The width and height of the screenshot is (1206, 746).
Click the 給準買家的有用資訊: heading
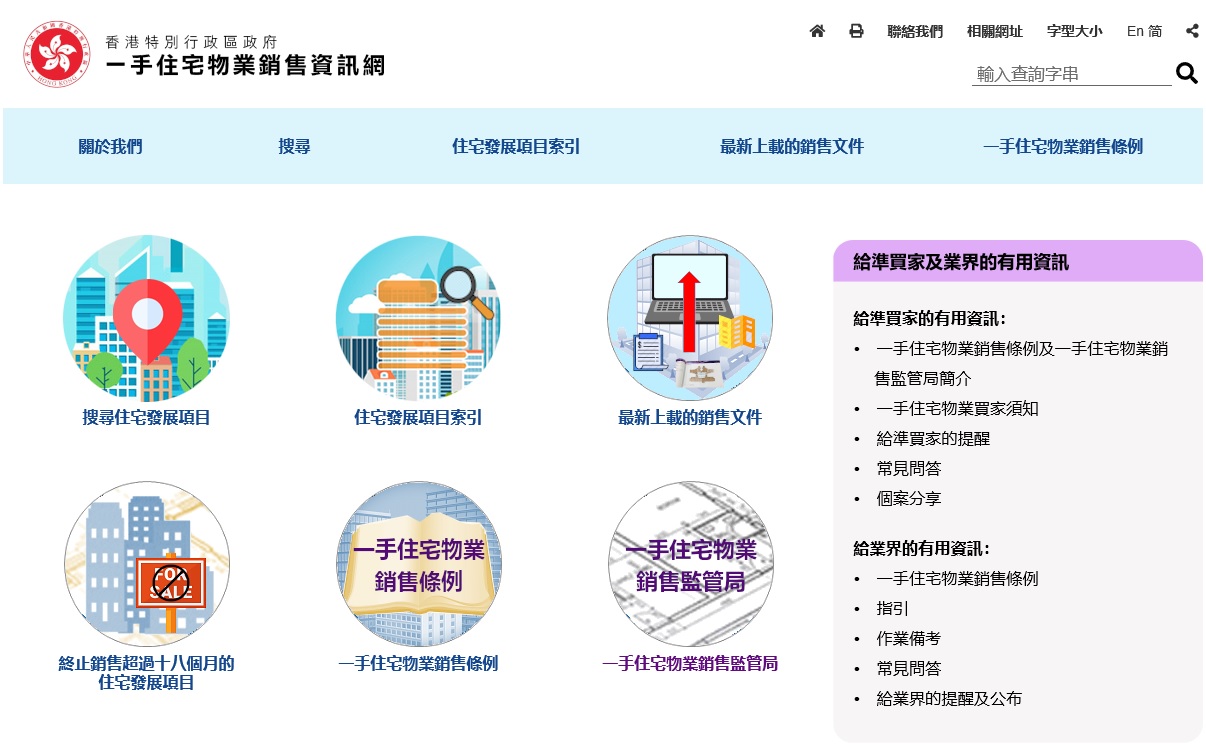[x=929, y=319]
